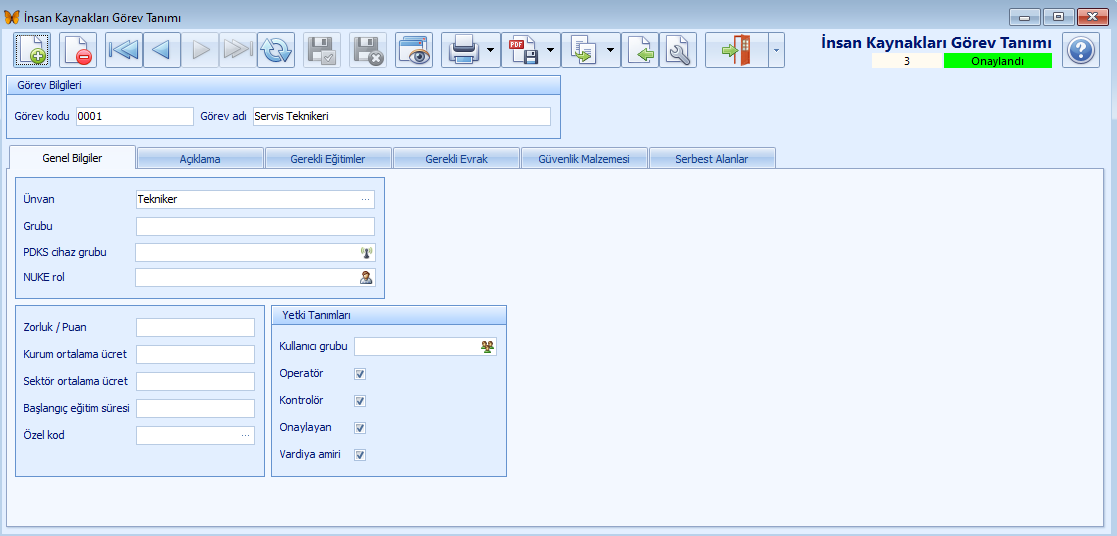The width and height of the screenshot is (1117, 536).
Task: Click the Yetki Tanımları panel header
Action: pyautogui.click(x=389, y=315)
